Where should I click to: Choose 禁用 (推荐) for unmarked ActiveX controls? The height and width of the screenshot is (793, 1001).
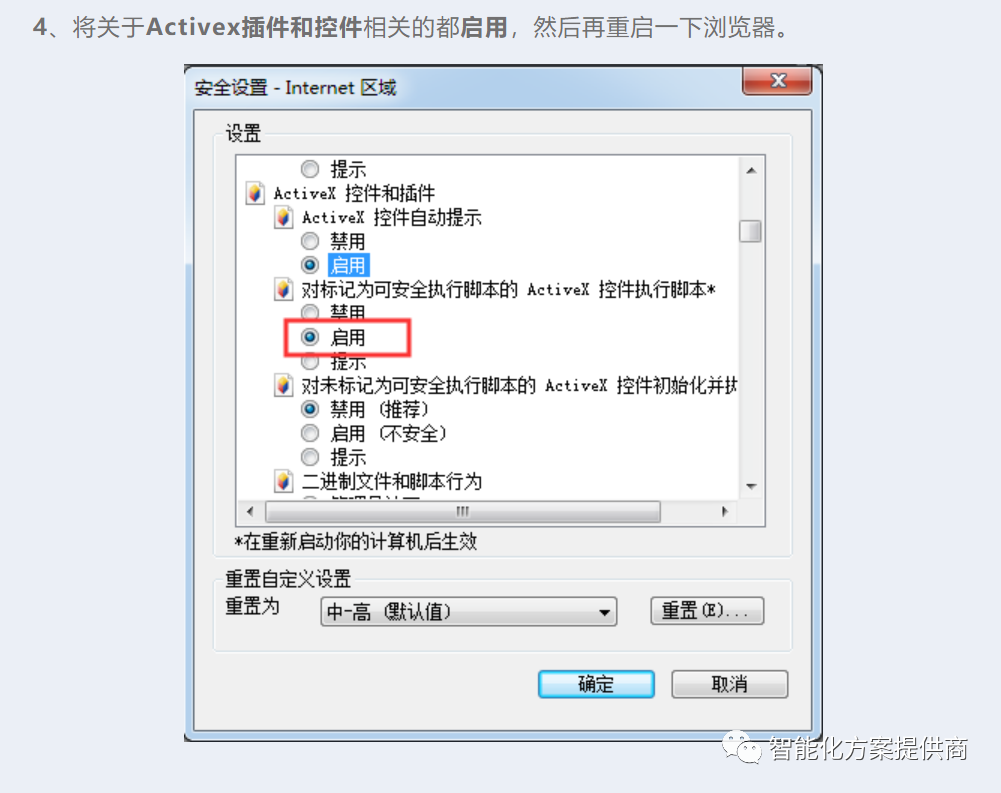[310, 409]
